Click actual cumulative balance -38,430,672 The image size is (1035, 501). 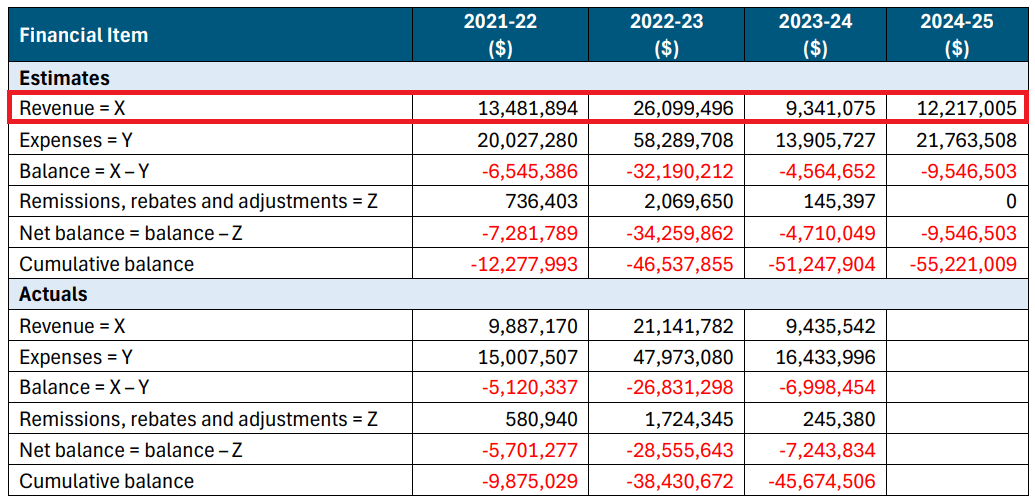pos(682,481)
